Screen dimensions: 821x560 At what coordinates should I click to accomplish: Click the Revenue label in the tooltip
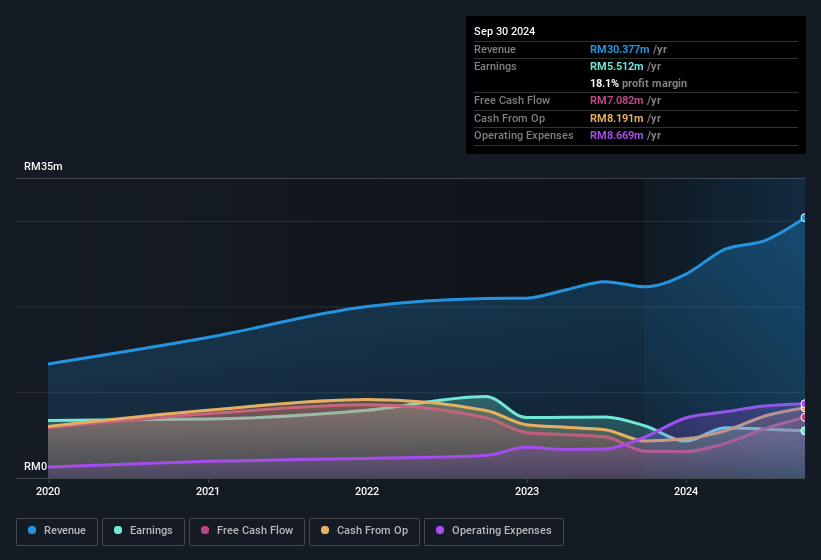coord(495,49)
